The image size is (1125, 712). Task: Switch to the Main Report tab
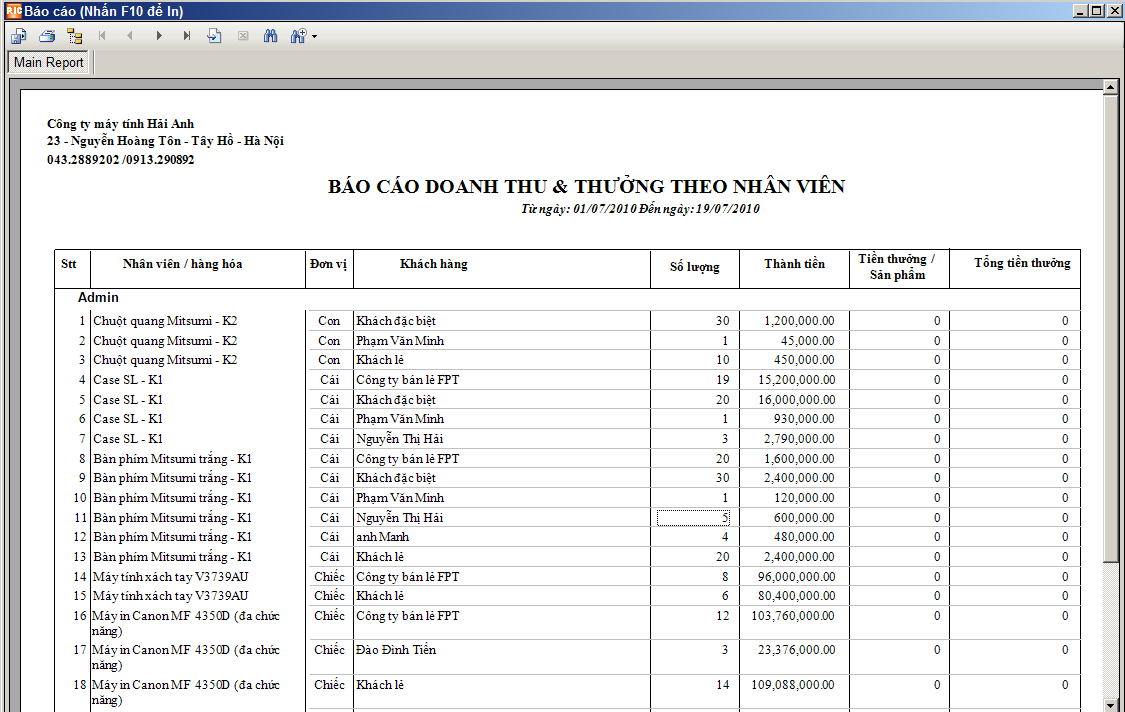pyautogui.click(x=49, y=62)
